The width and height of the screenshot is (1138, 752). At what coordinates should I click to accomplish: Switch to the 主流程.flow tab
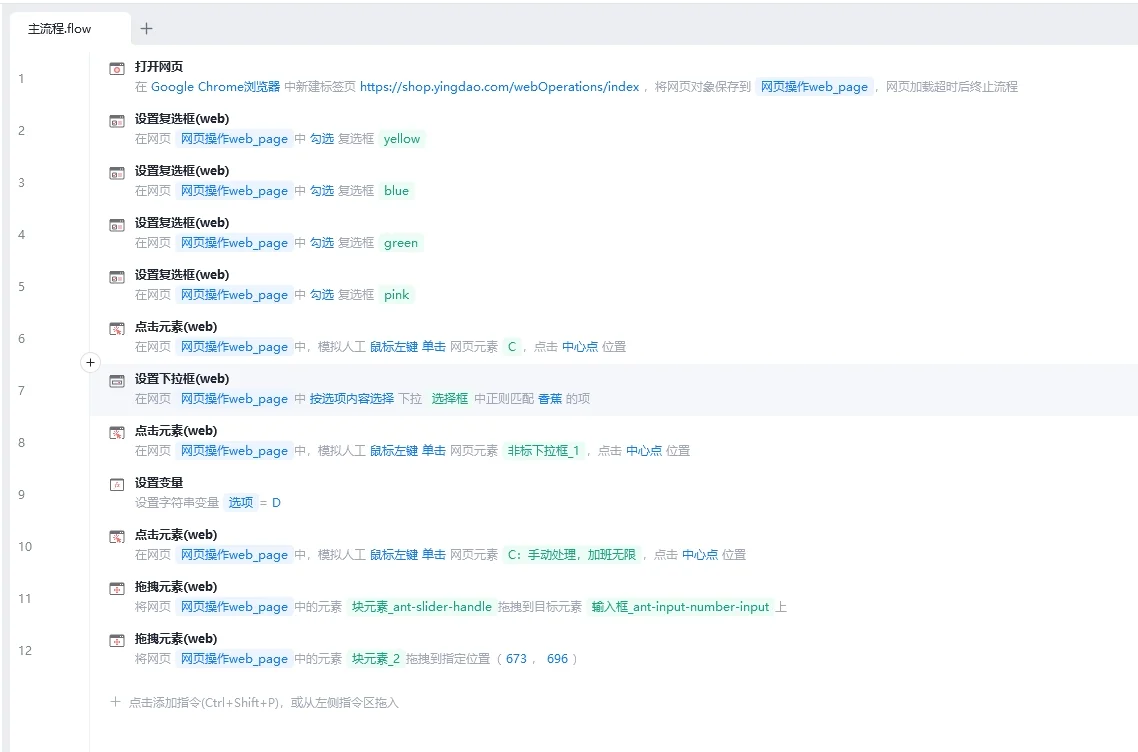60,28
